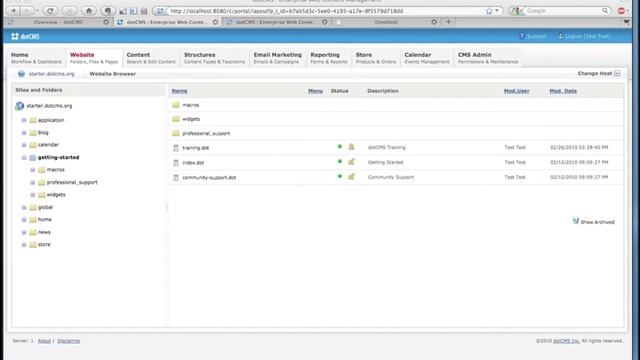The width and height of the screenshot is (640, 360).
Task: Select the professional_support subfolder in tree
Action: (x=72, y=182)
